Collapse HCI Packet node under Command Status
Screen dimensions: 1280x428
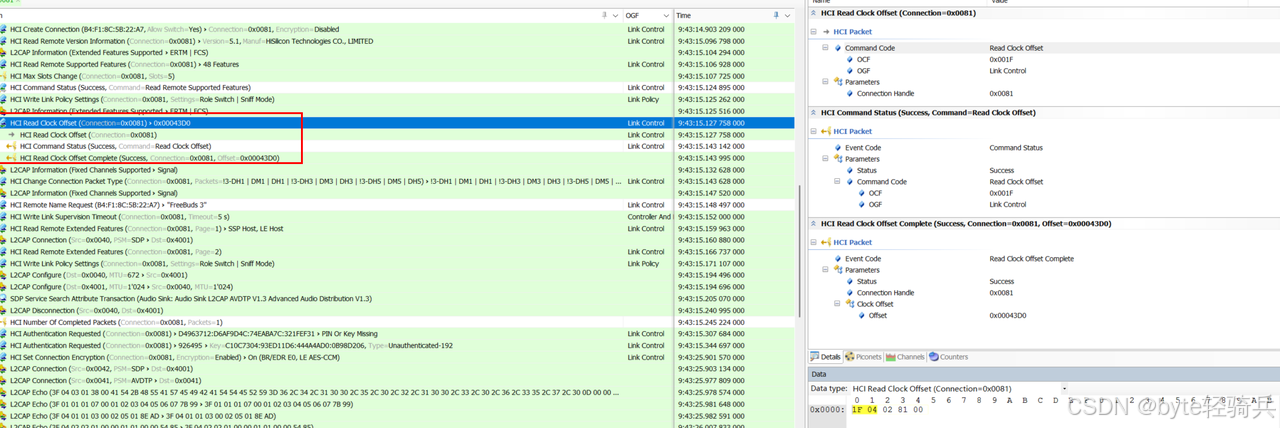(x=813, y=131)
